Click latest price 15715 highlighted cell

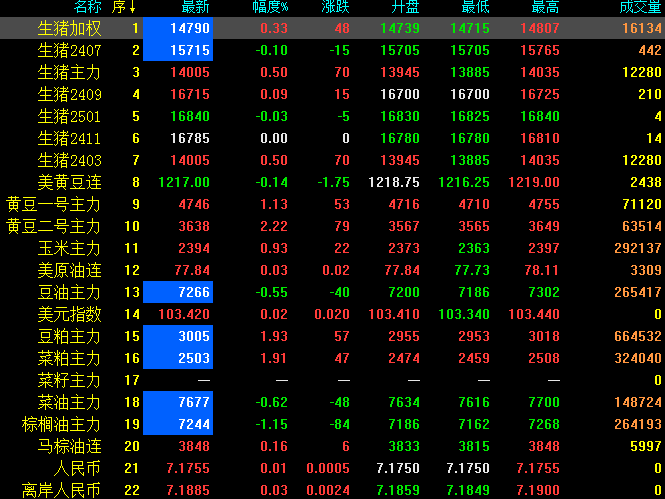pyautogui.click(x=178, y=50)
